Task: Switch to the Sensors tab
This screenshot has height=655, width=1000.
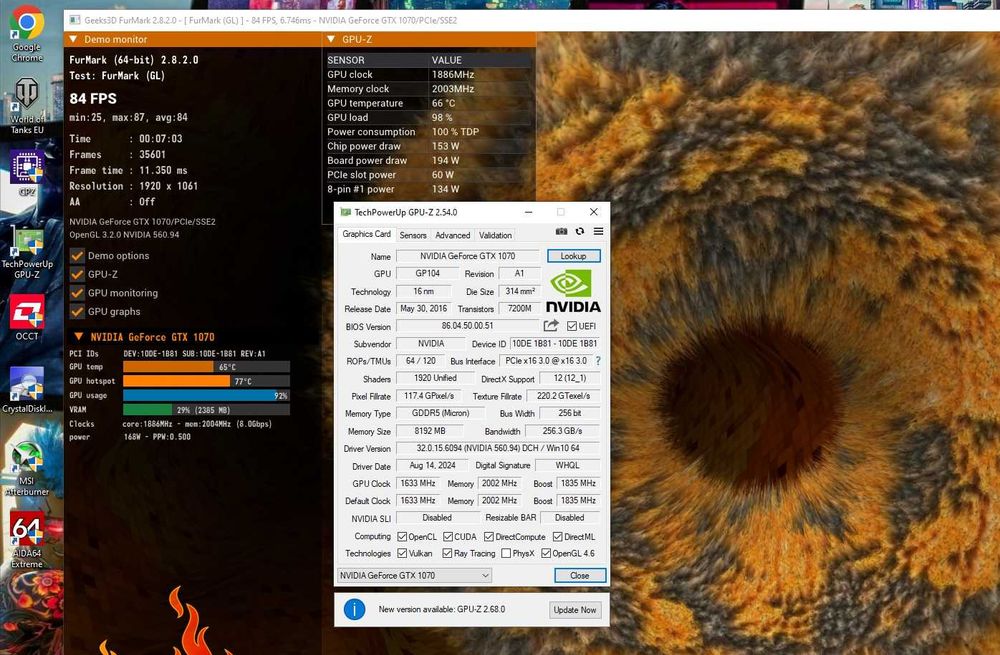Action: point(413,235)
